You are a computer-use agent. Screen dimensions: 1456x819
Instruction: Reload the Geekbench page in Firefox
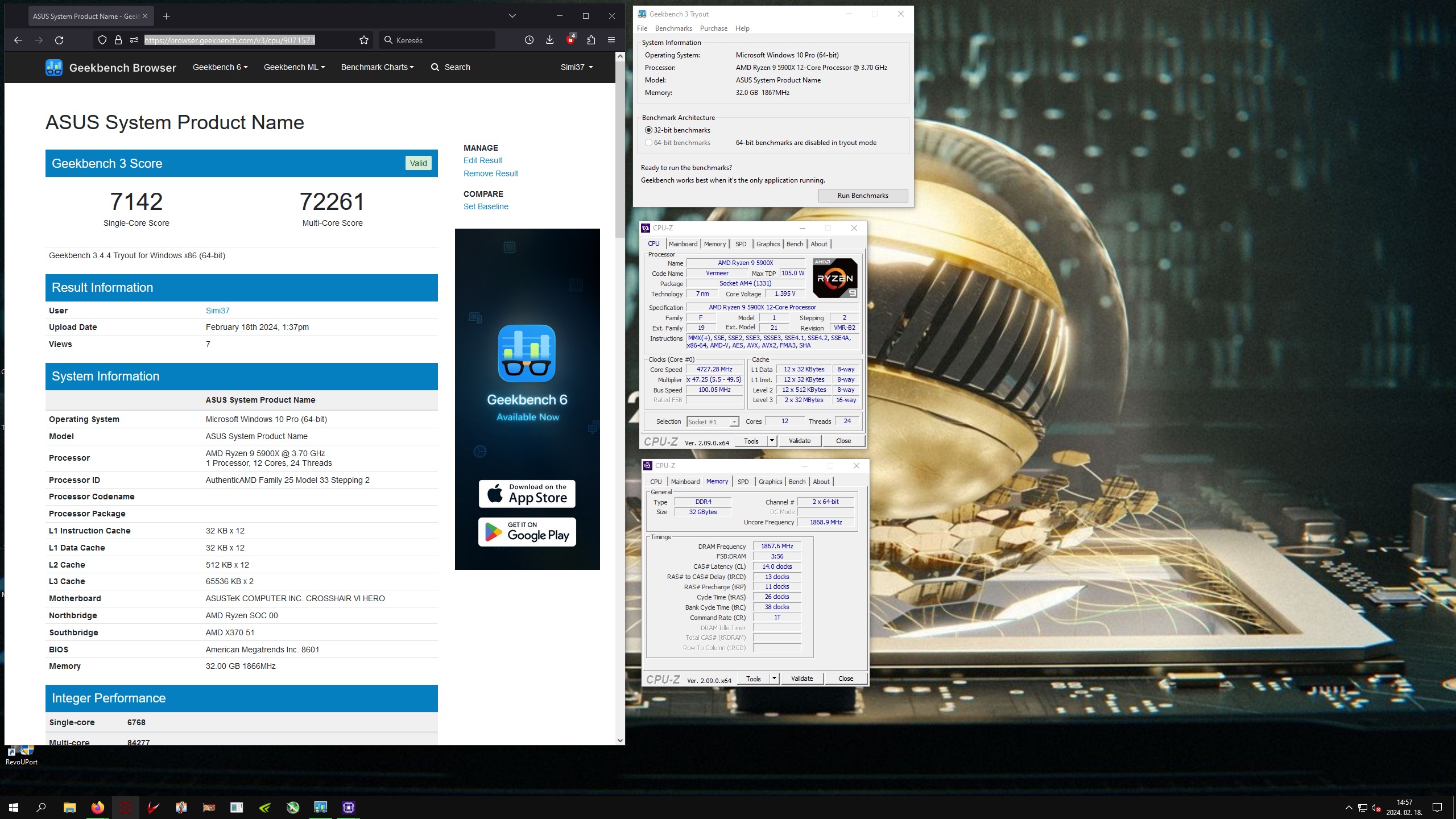coord(59,40)
